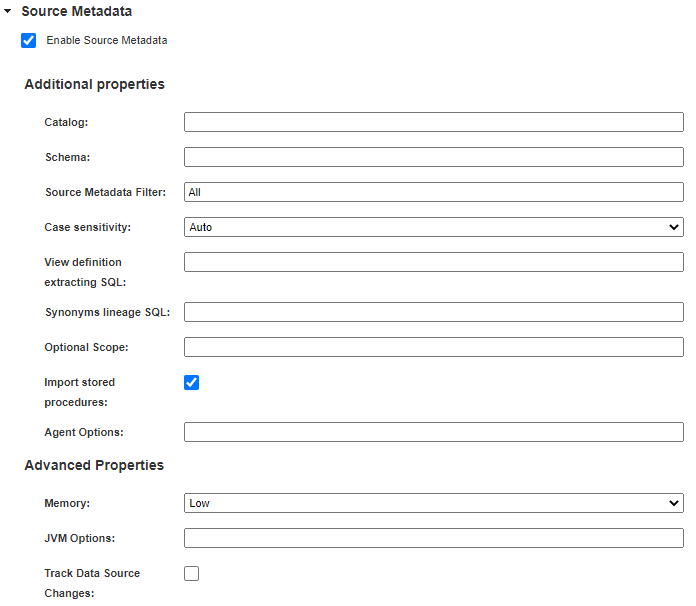Click the Optional Scope: label
This screenshot has width=696, height=606.
tap(87, 347)
